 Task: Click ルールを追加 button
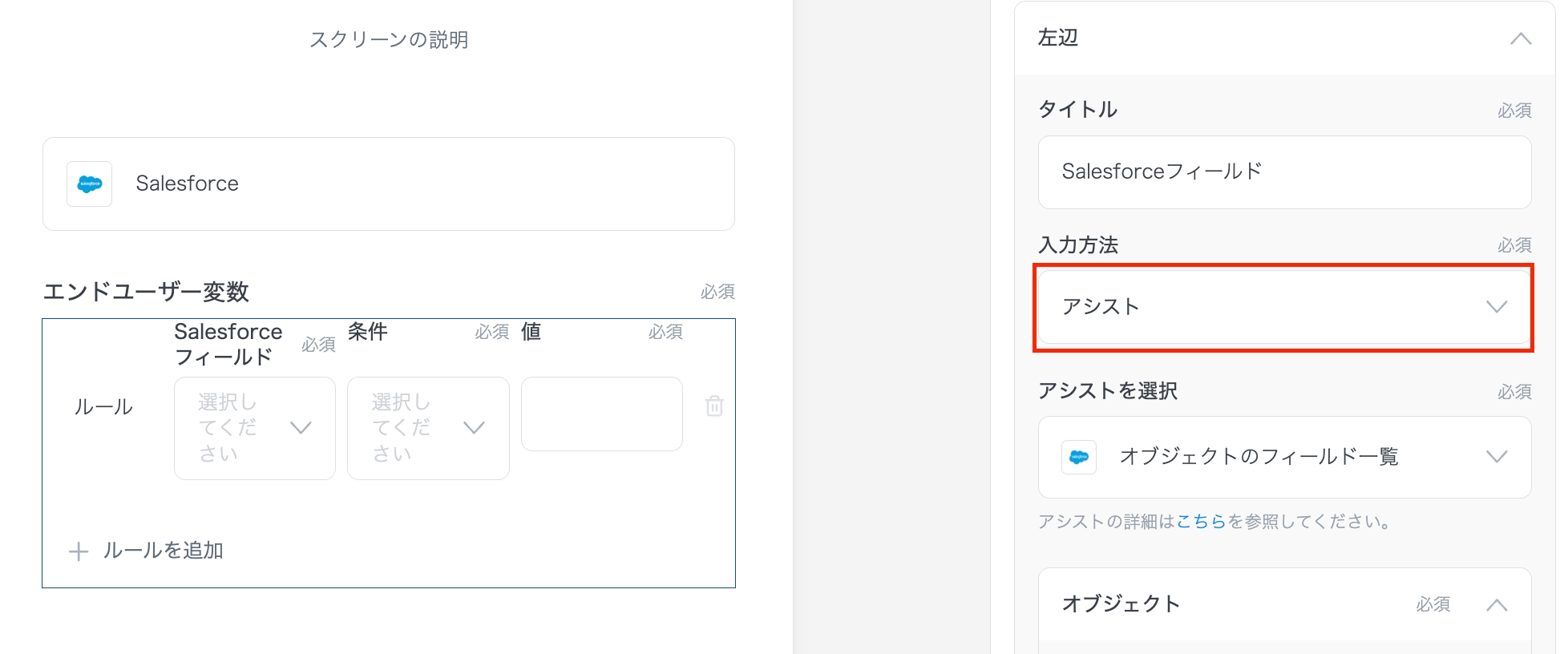tap(163, 551)
